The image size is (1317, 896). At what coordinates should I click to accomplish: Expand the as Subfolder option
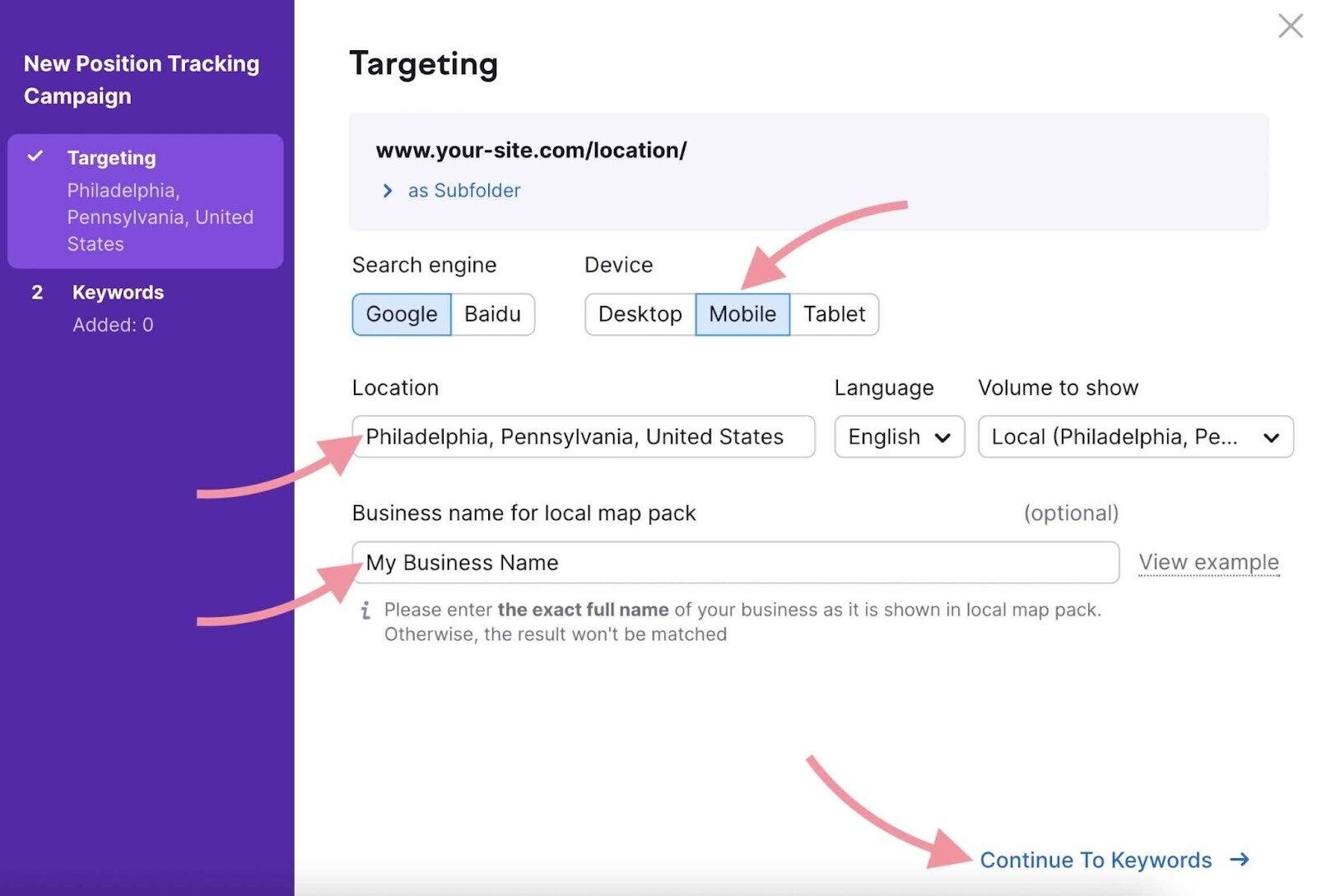click(x=464, y=191)
